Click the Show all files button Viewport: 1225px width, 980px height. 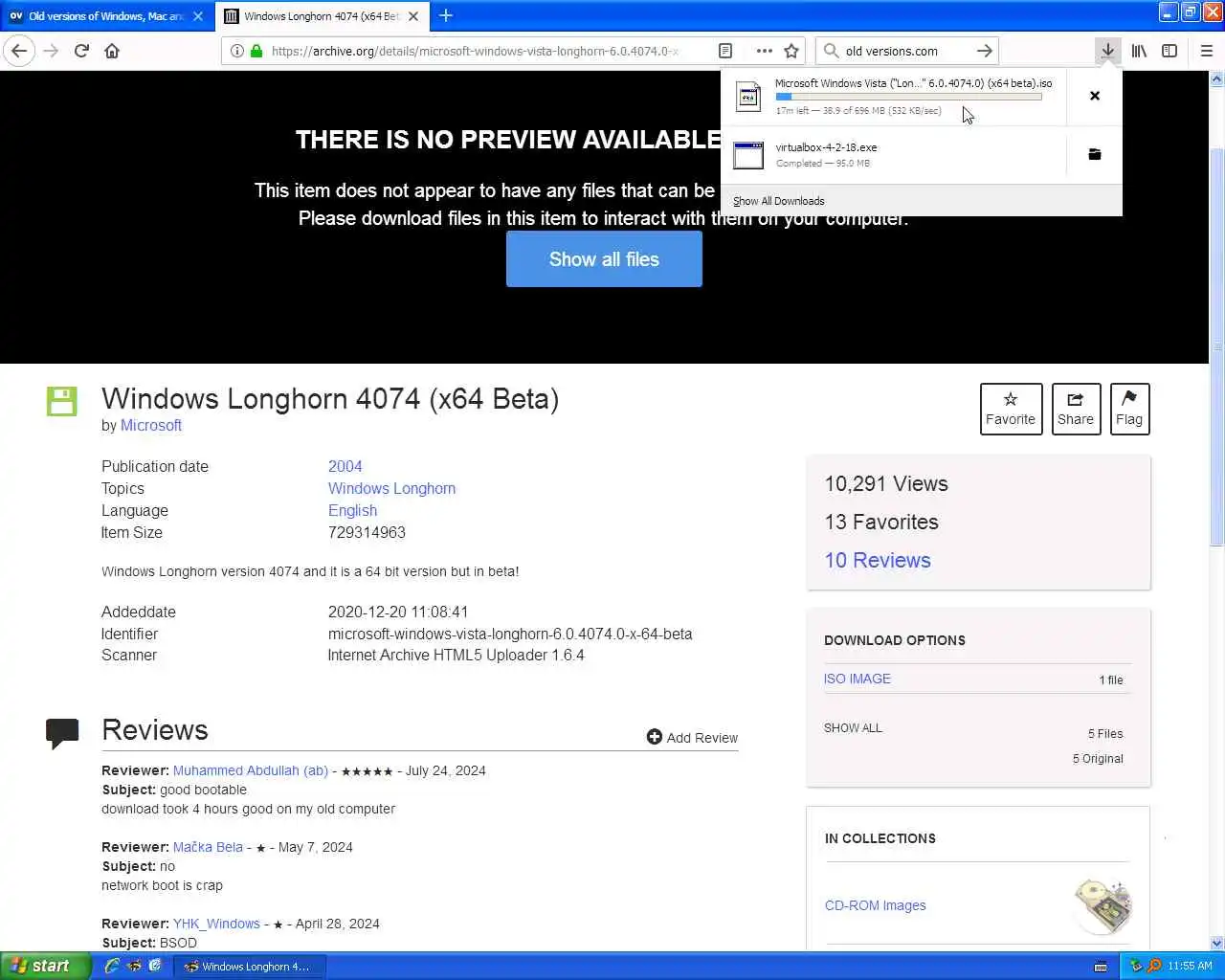click(604, 259)
